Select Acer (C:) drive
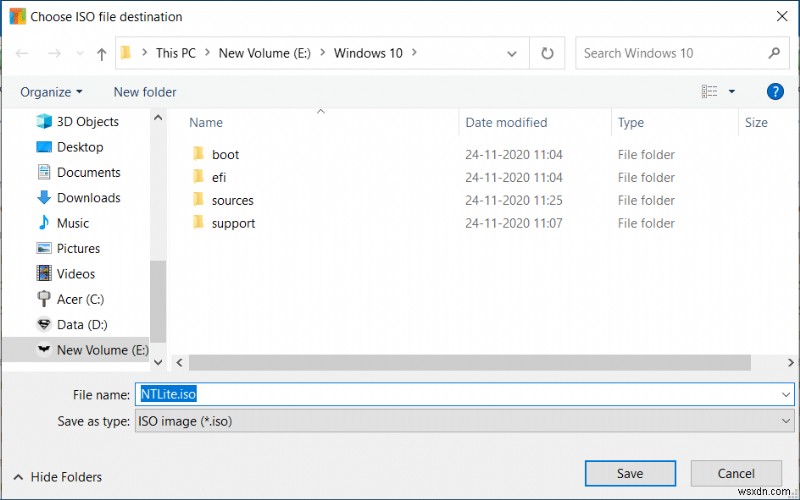This screenshot has height=500, width=800. tap(70, 299)
